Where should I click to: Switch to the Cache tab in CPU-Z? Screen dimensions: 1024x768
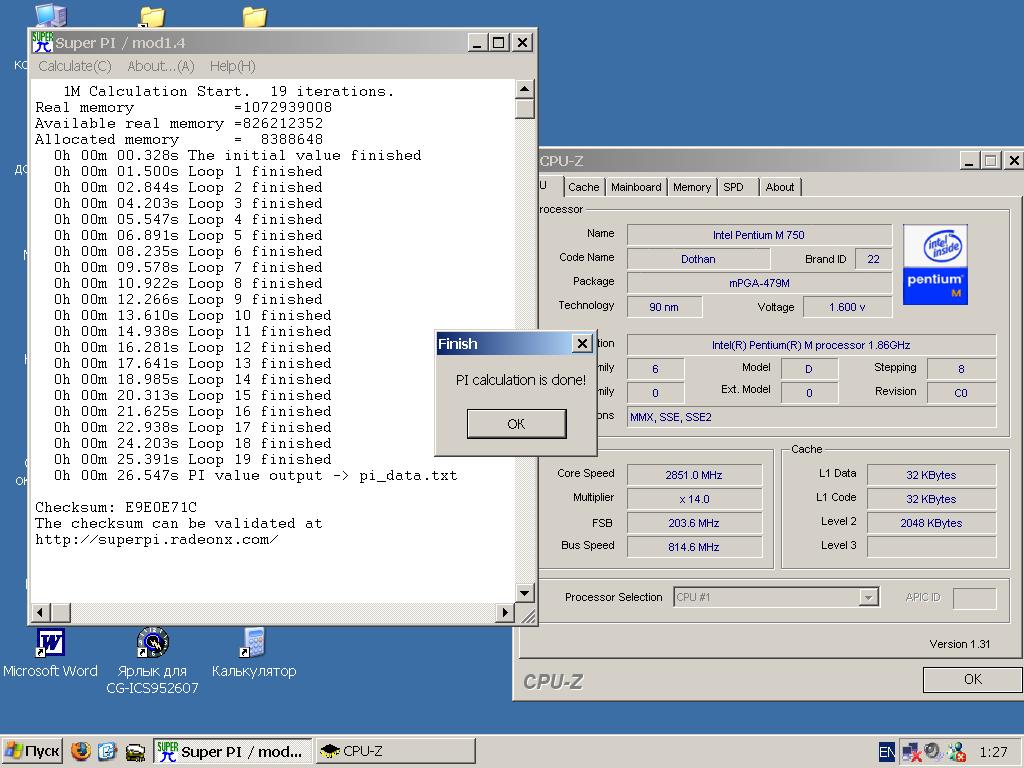point(583,187)
